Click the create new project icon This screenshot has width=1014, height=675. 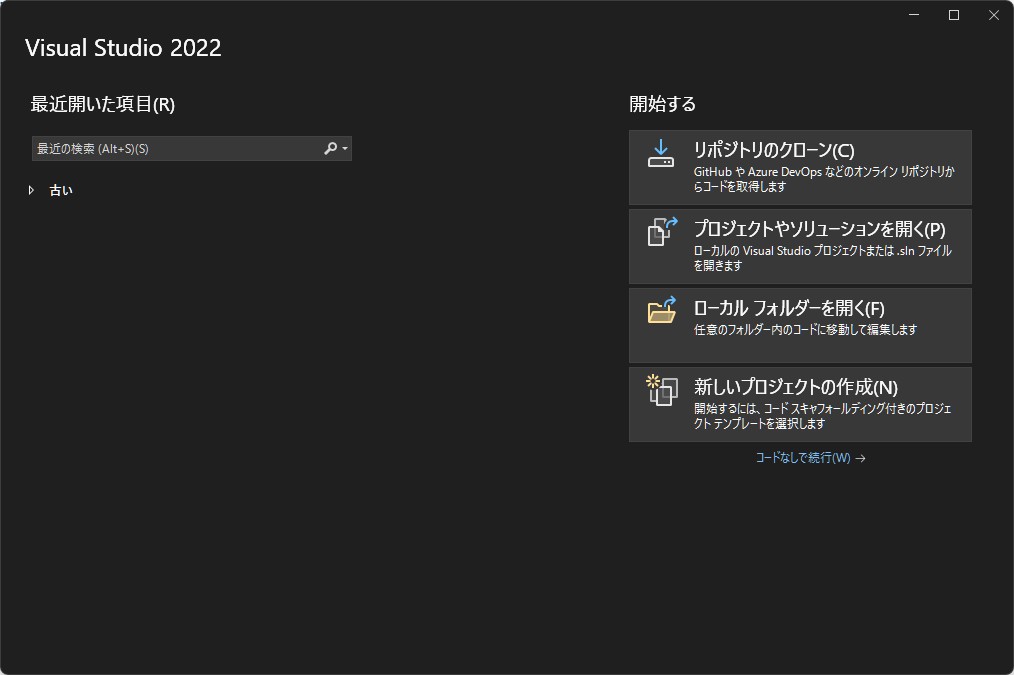click(662, 390)
